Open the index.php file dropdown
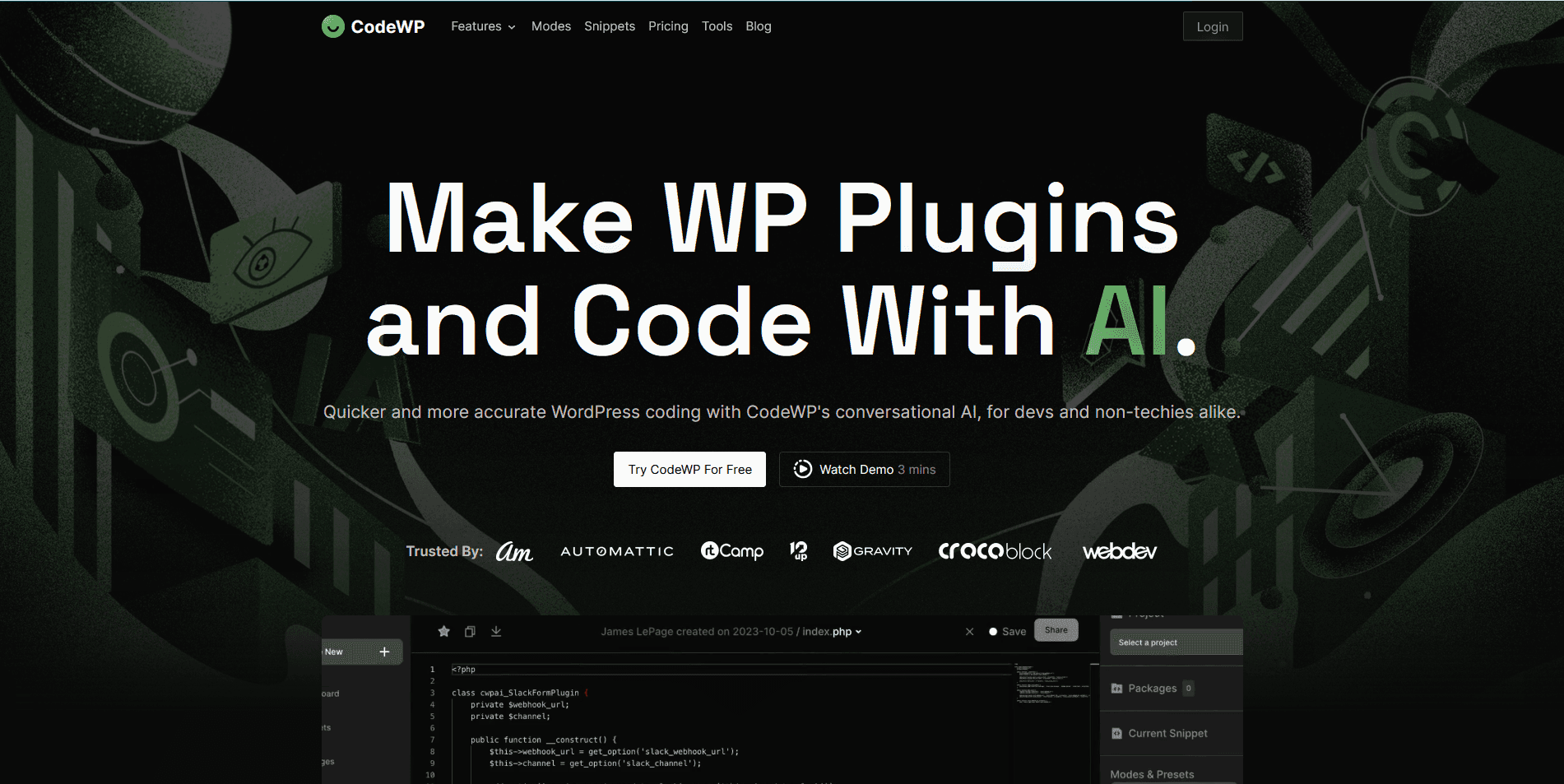The height and width of the screenshot is (784, 1564). (x=832, y=632)
